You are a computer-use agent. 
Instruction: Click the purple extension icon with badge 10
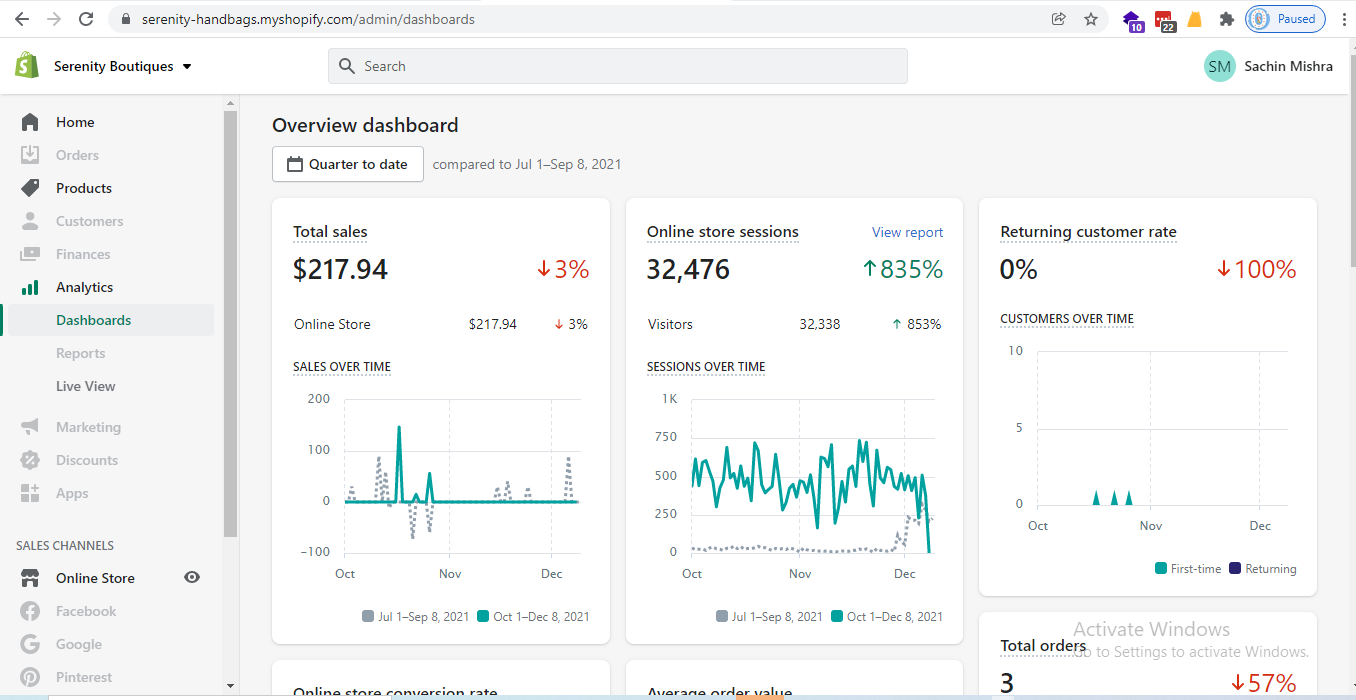1133,20
